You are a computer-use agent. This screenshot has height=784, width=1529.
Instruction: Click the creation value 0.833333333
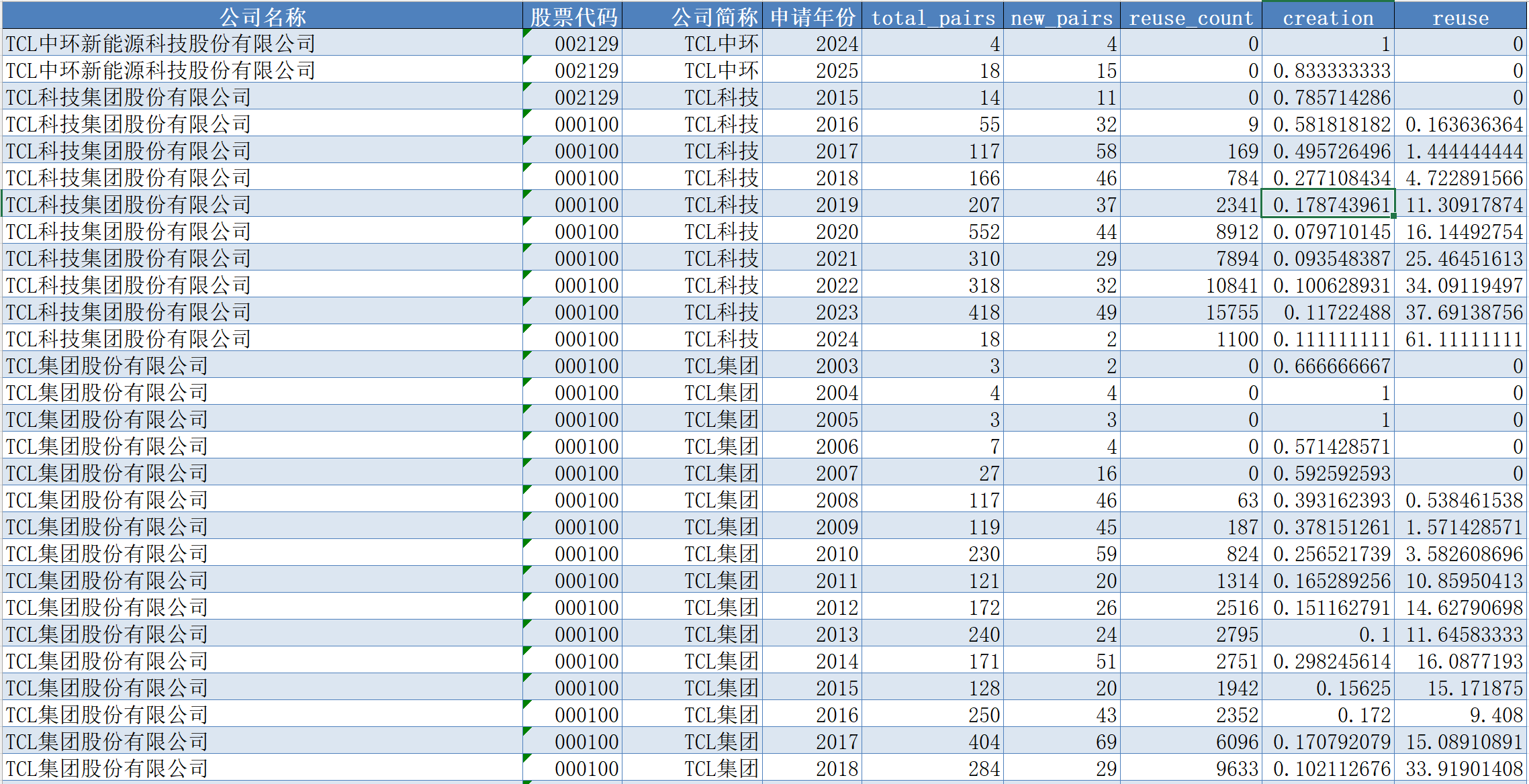pyautogui.click(x=1328, y=70)
